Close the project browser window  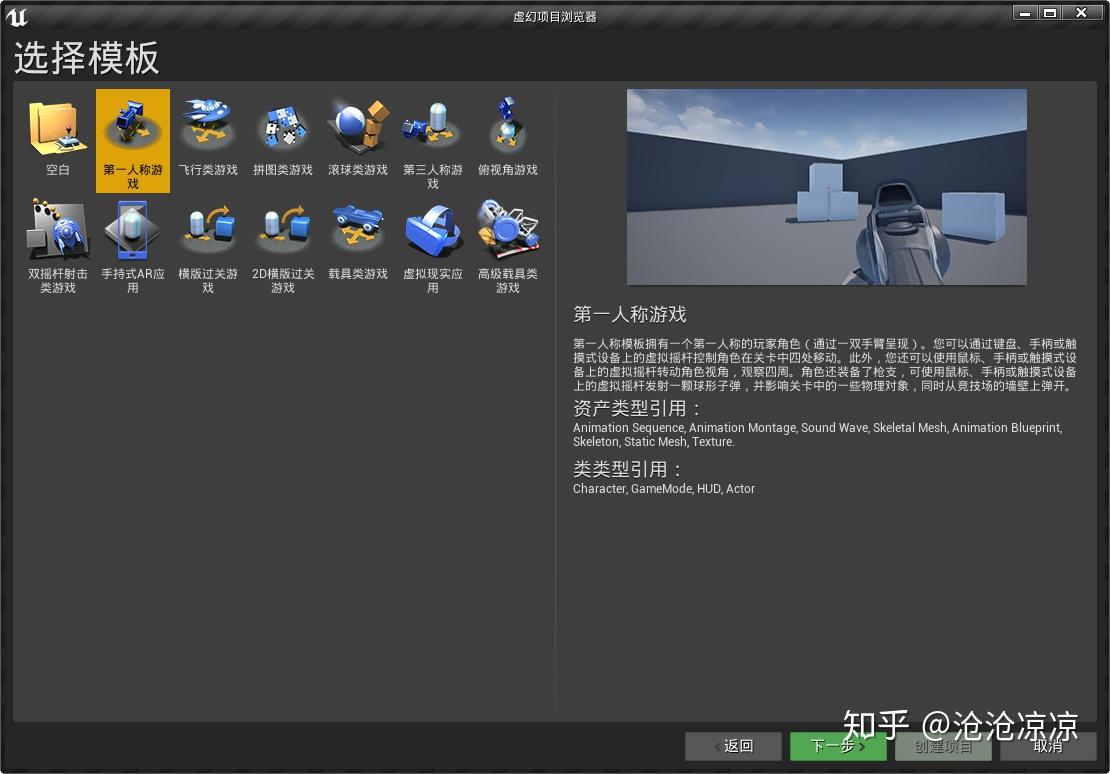click(1081, 13)
